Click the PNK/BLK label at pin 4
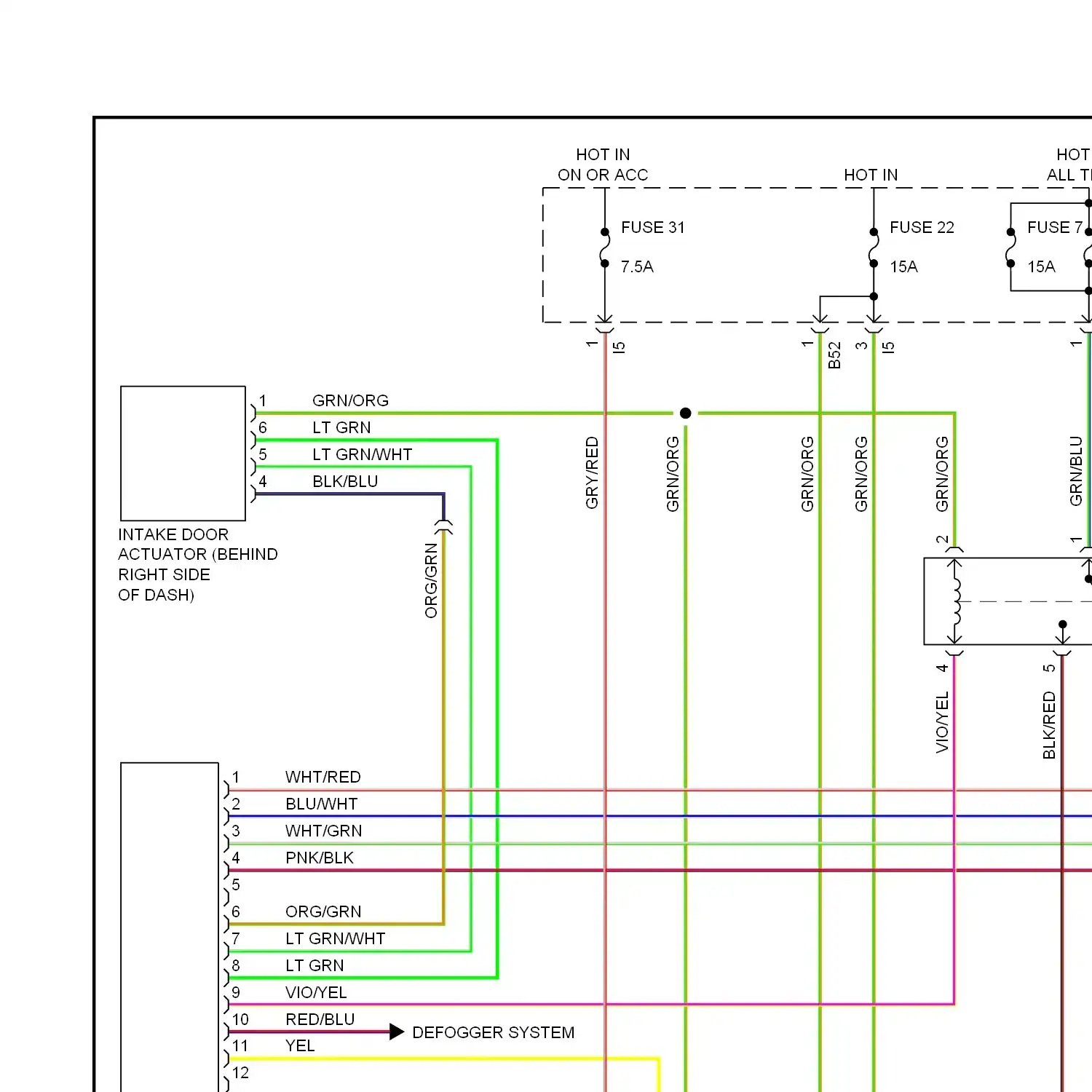 319,858
